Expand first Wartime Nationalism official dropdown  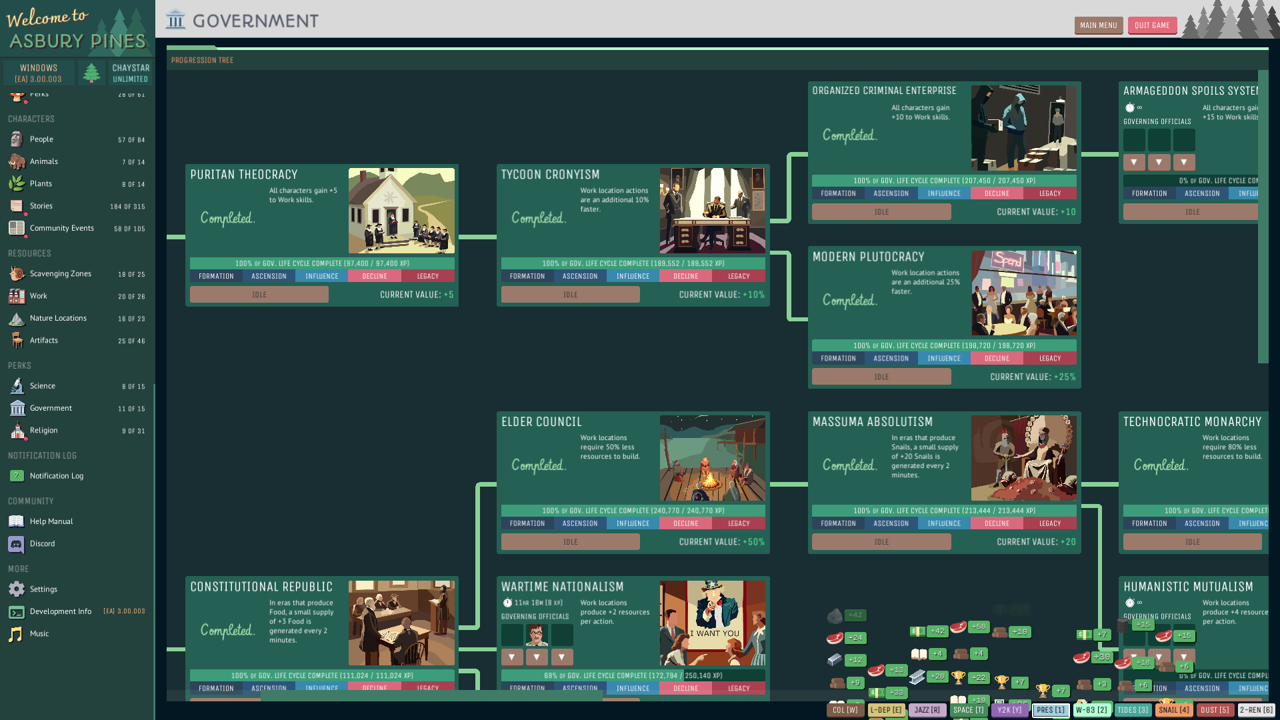coord(512,657)
